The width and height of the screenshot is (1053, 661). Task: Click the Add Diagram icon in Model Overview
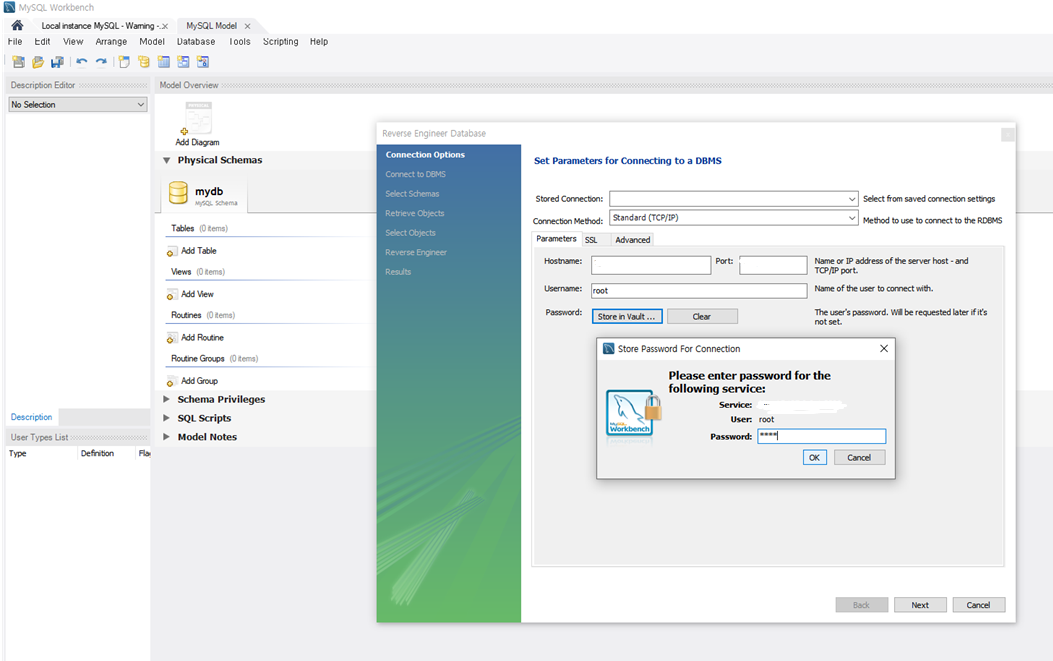(197, 120)
